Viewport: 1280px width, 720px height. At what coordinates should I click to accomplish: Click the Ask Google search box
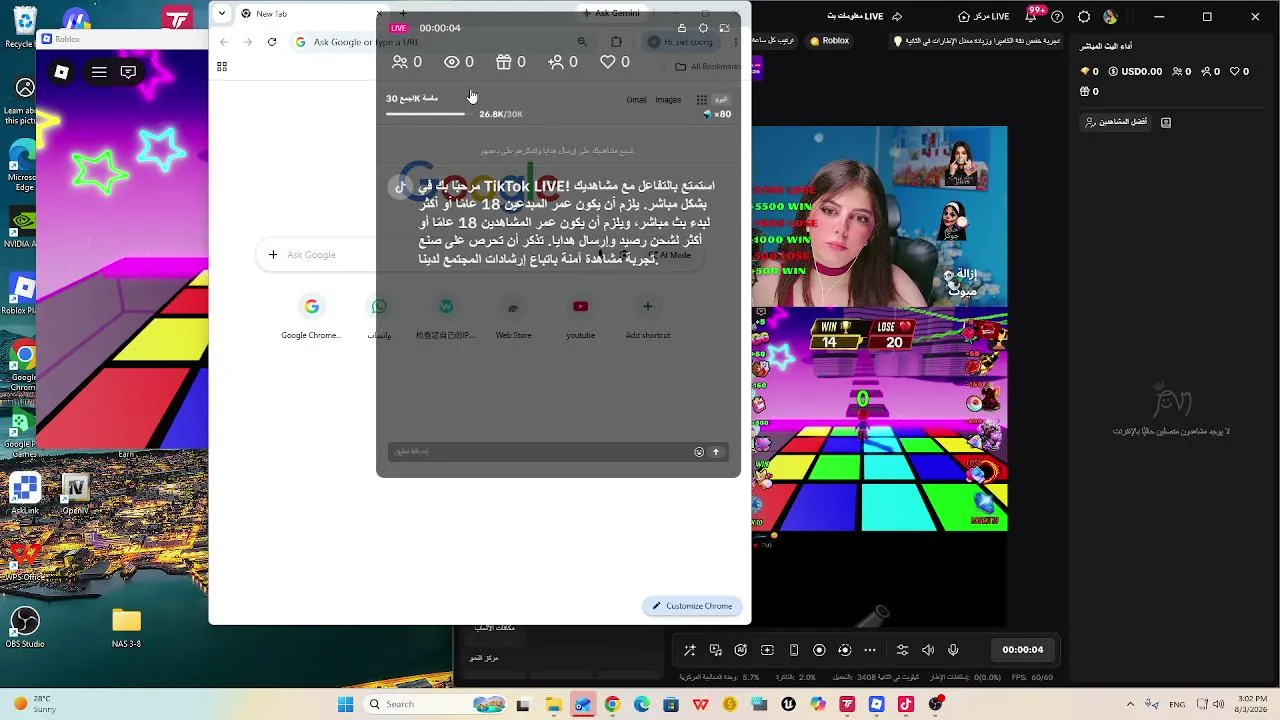pos(480,255)
